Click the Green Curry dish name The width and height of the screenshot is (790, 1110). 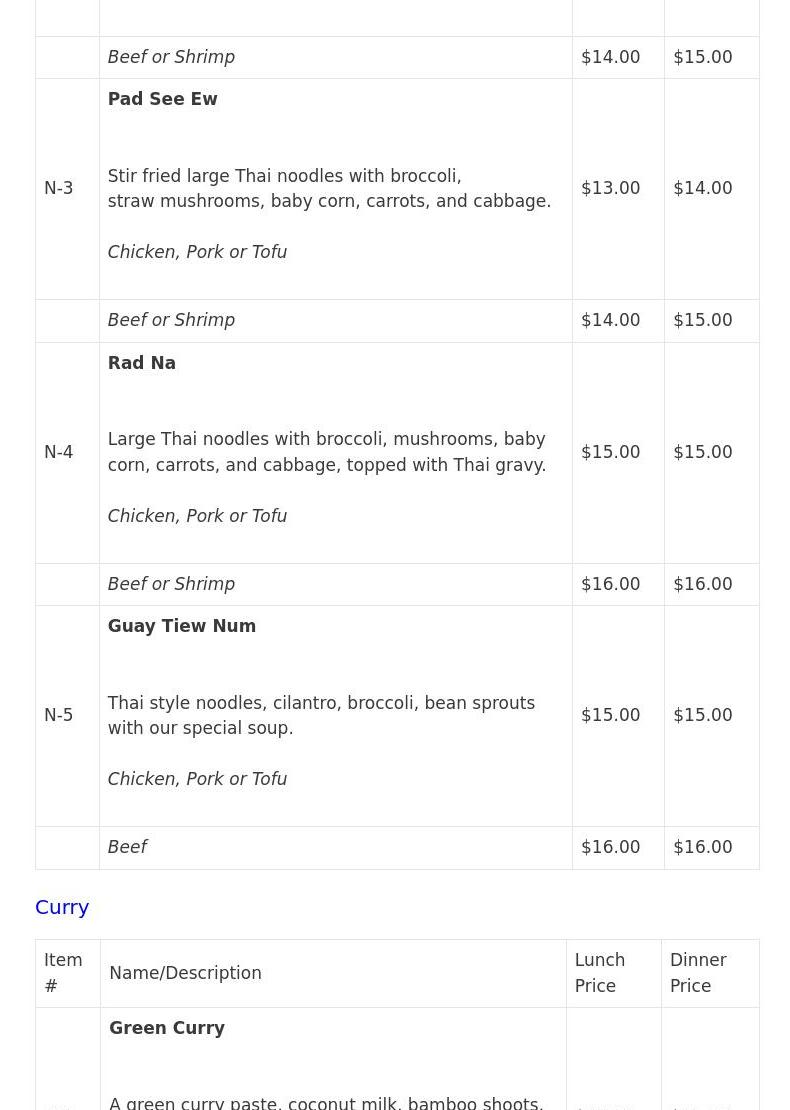click(166, 1028)
